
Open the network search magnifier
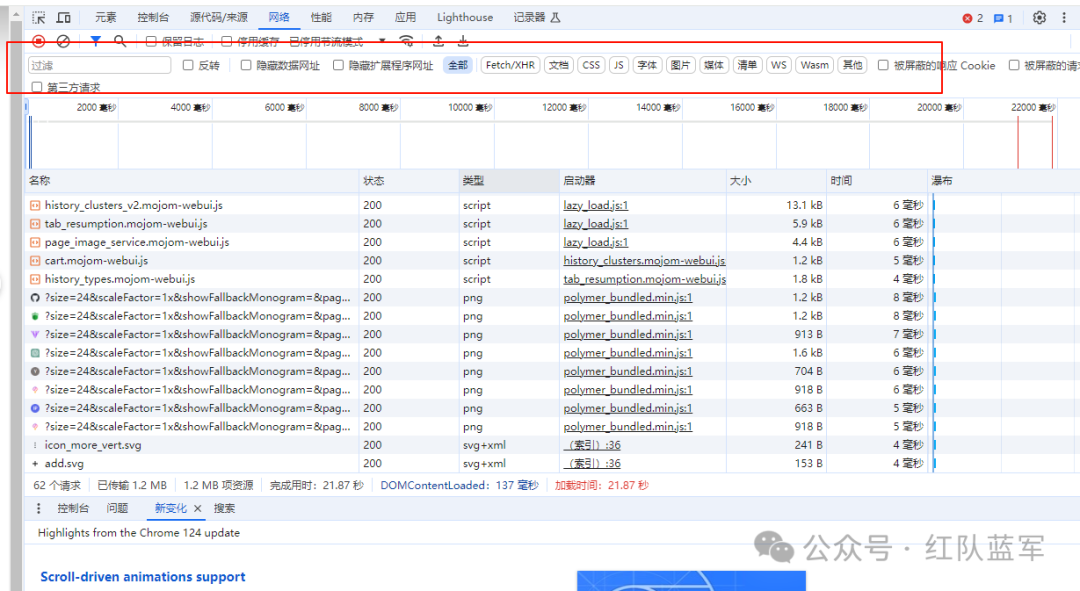coord(120,41)
